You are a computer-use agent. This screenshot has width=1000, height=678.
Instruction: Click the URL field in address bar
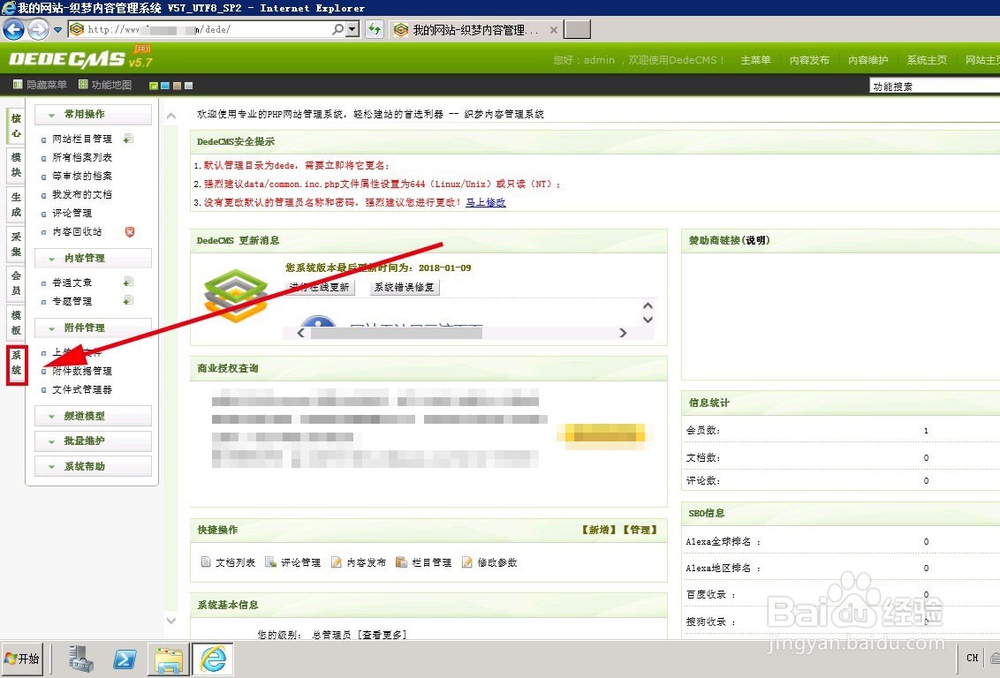coord(201,29)
